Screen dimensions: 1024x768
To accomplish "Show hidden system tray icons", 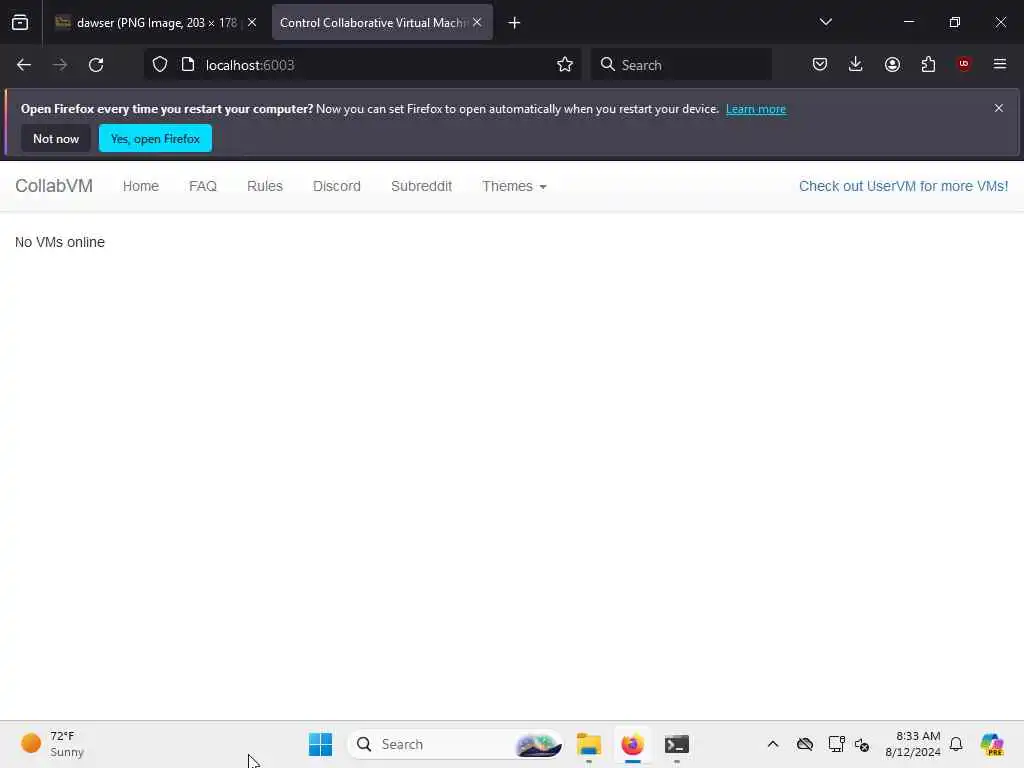I will pyautogui.click(x=773, y=744).
